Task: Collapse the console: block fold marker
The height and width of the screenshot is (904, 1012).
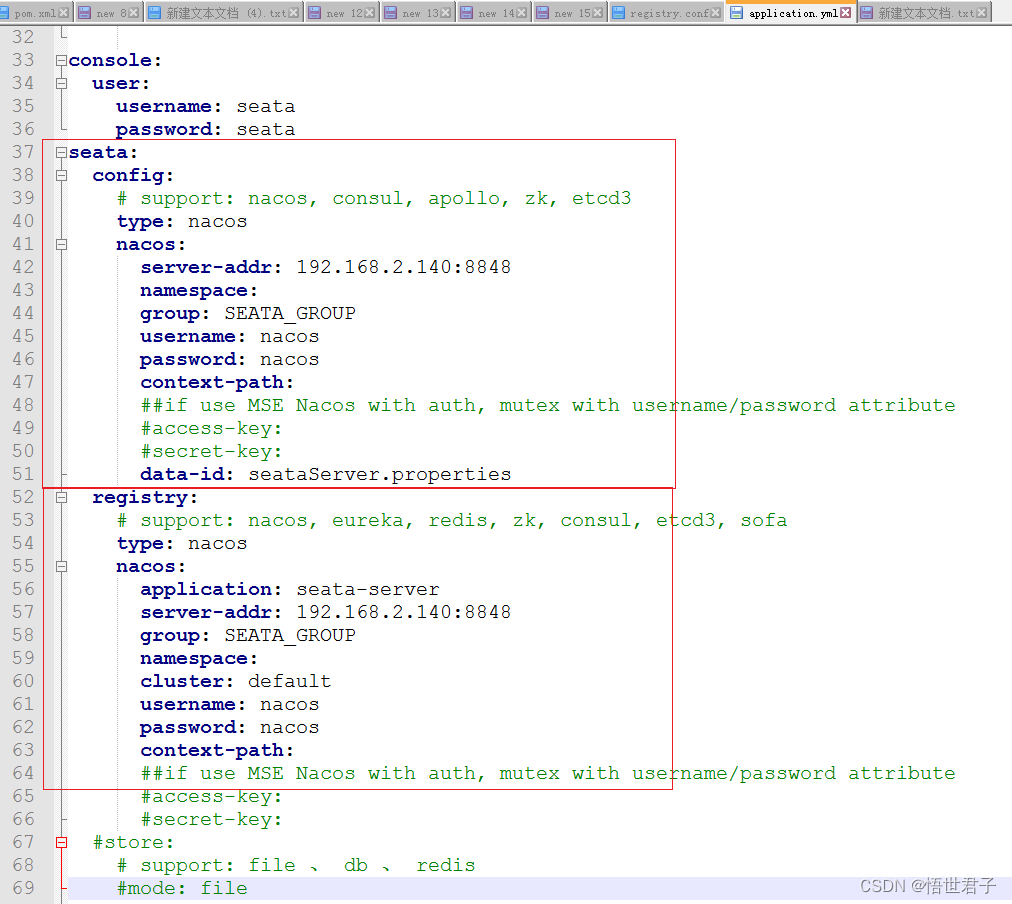Action: tap(61, 61)
